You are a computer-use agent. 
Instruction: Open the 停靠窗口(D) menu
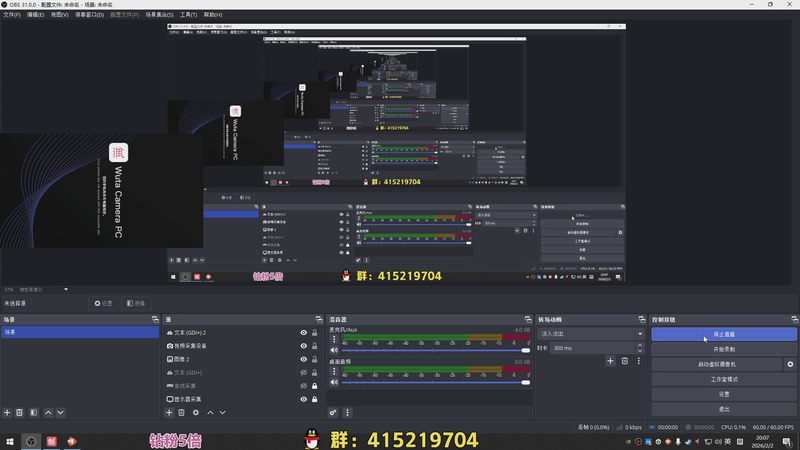(90, 15)
